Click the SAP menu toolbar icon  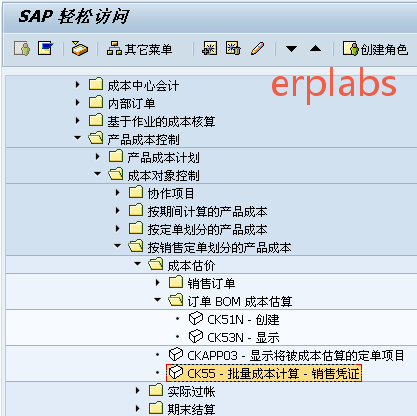coord(46,49)
